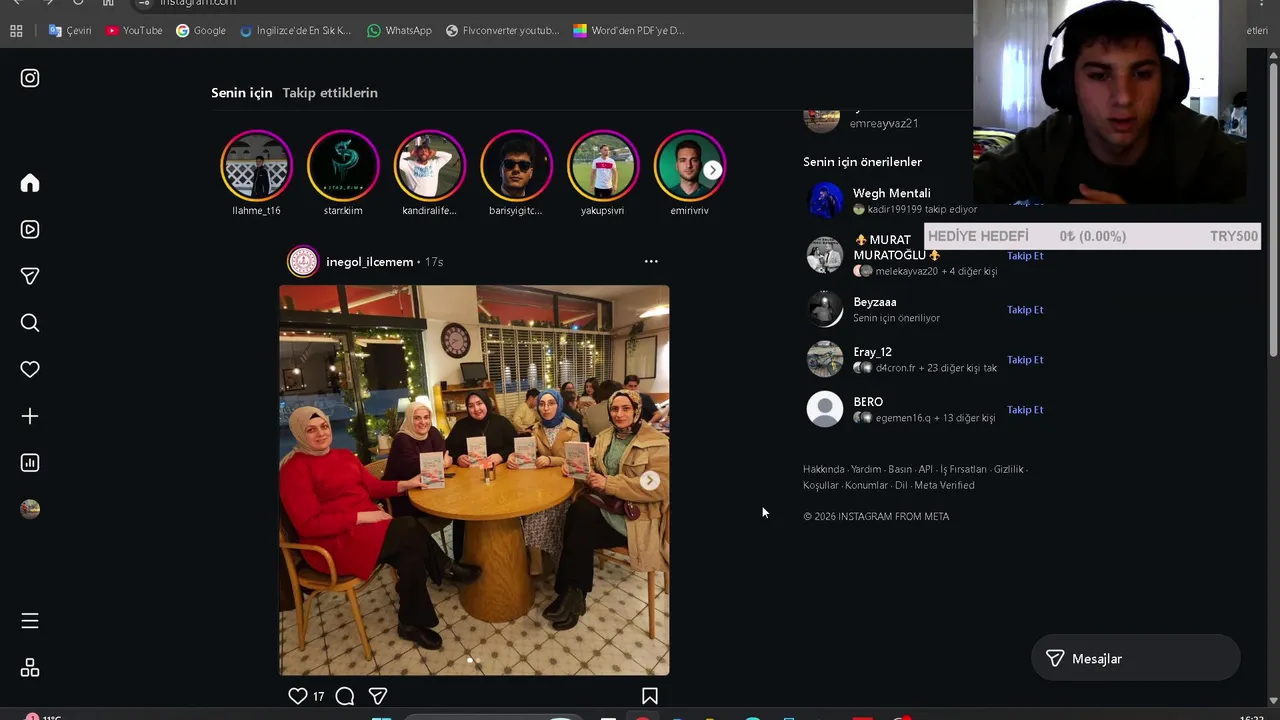Viewport: 1280px width, 720px height.
Task: Open ilahme_t16 story
Action: pyautogui.click(x=257, y=166)
